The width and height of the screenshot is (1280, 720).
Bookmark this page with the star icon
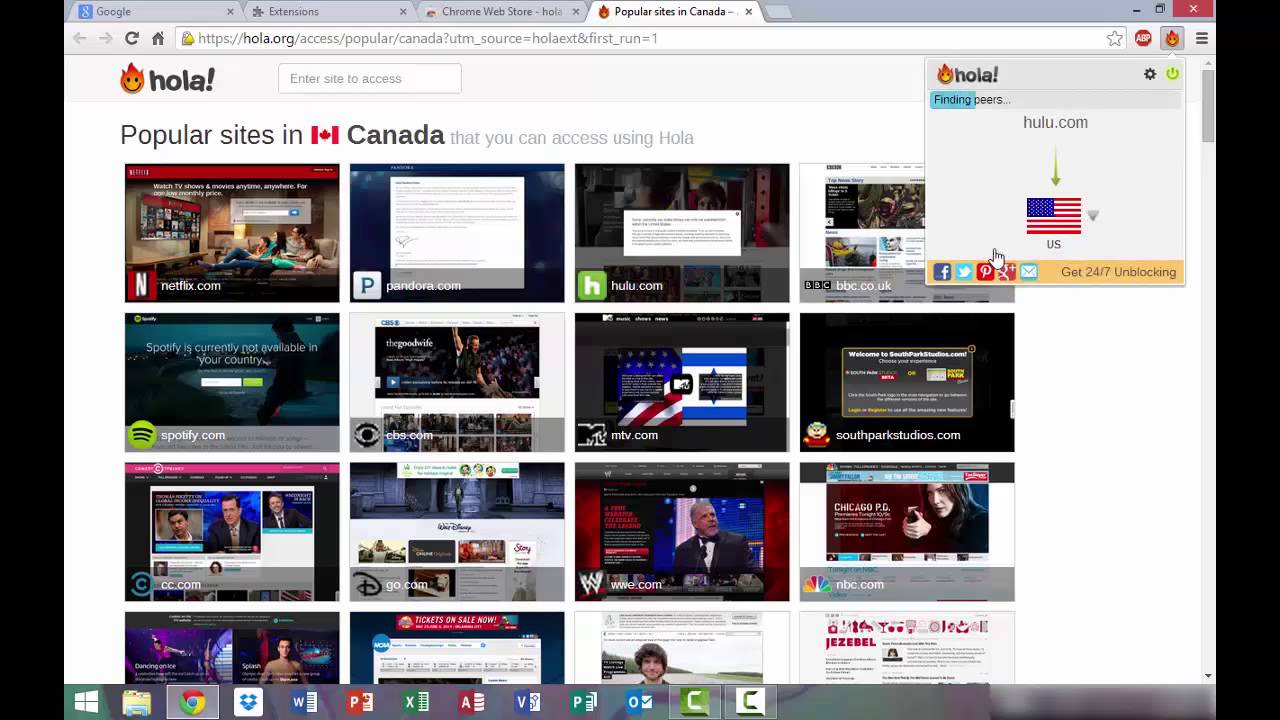pyautogui.click(x=1115, y=38)
